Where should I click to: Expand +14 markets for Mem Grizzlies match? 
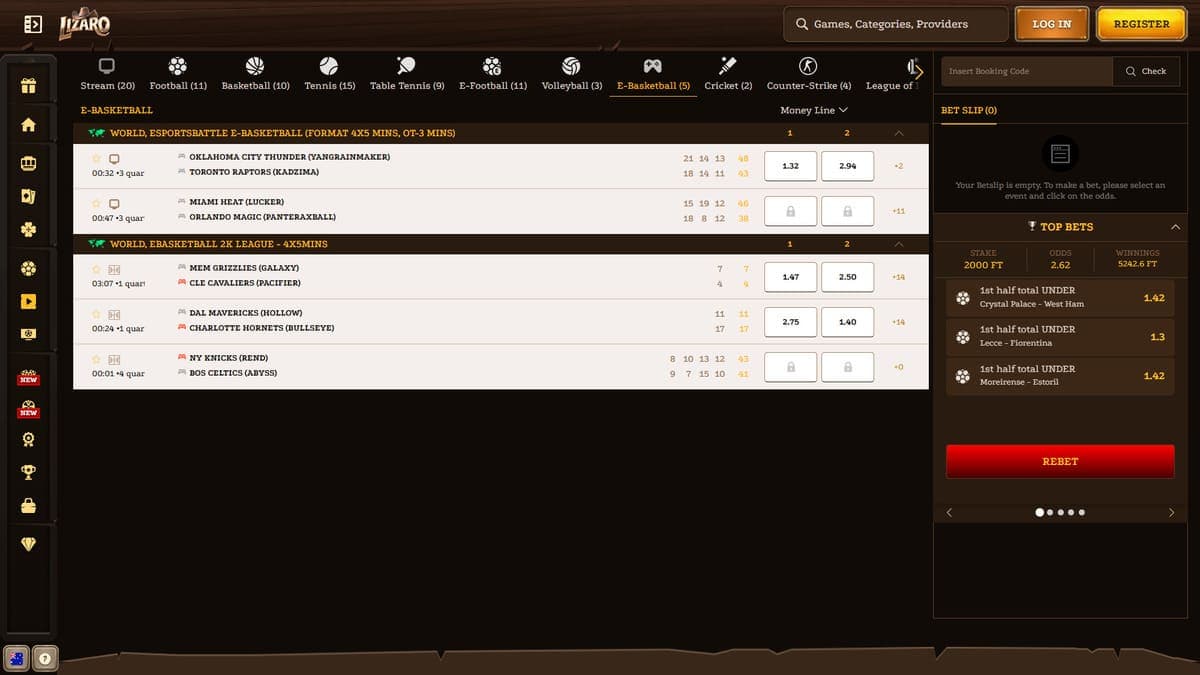898,277
